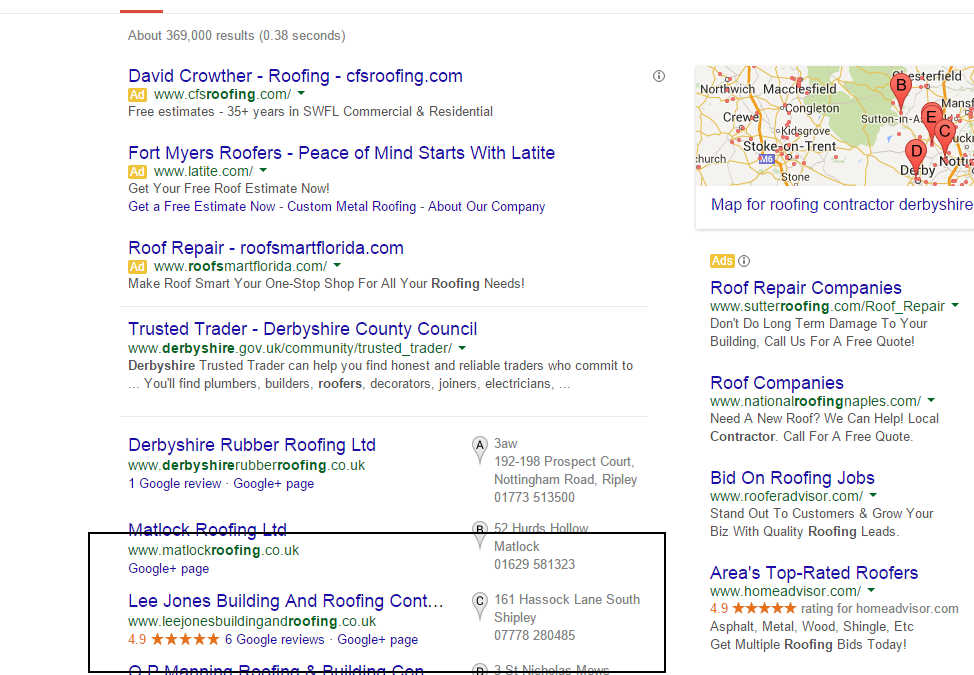The image size is (974, 675).
Task: Click www.matlockroofing.co.uk URL text
Action: (214, 550)
